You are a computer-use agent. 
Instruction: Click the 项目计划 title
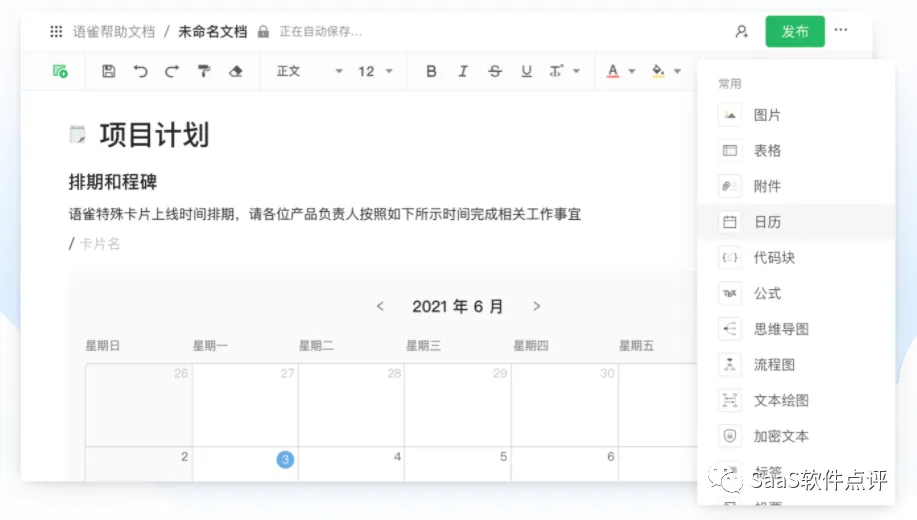(154, 135)
